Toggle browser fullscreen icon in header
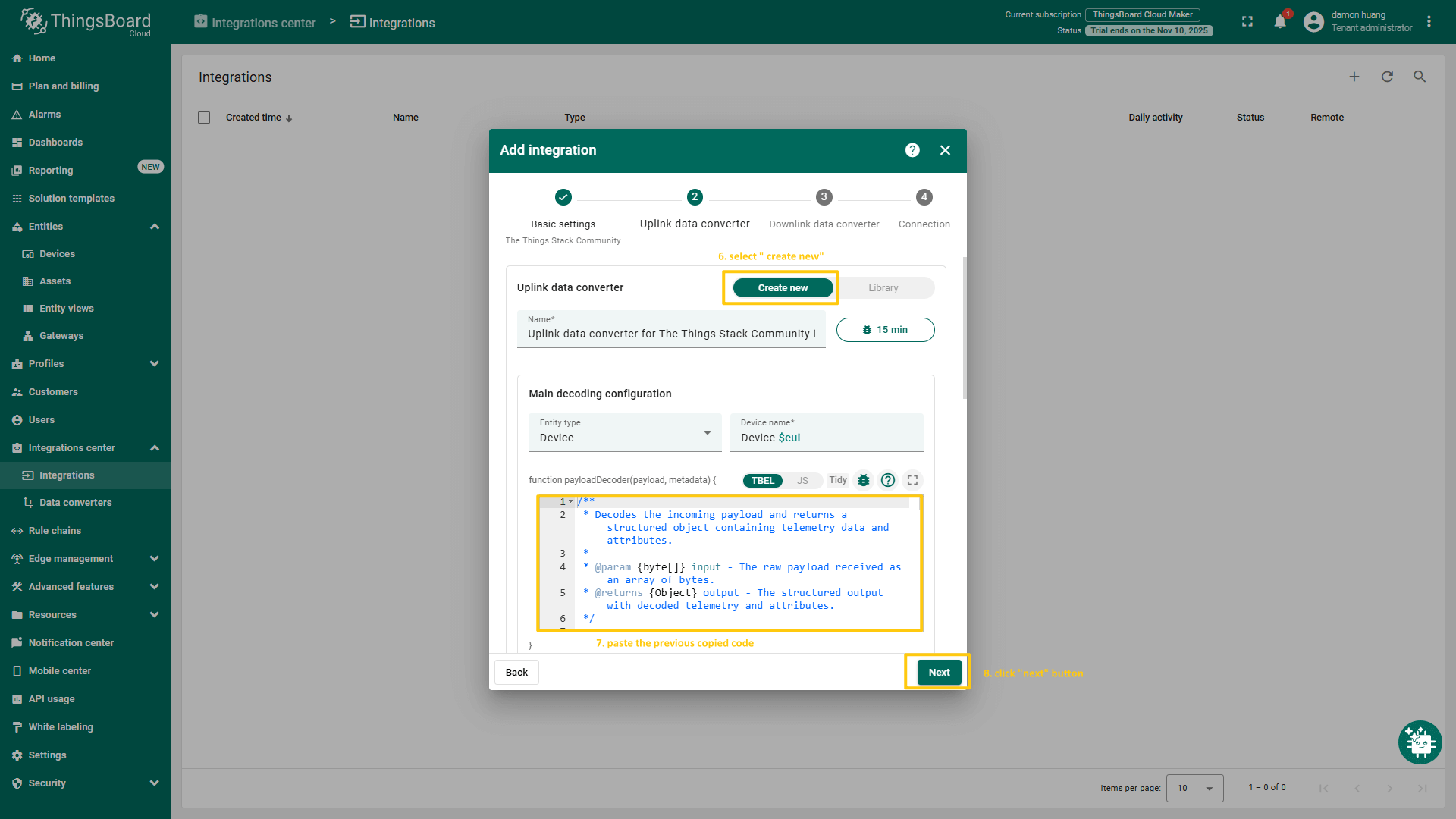This screenshot has width=1456, height=819. point(1247,22)
